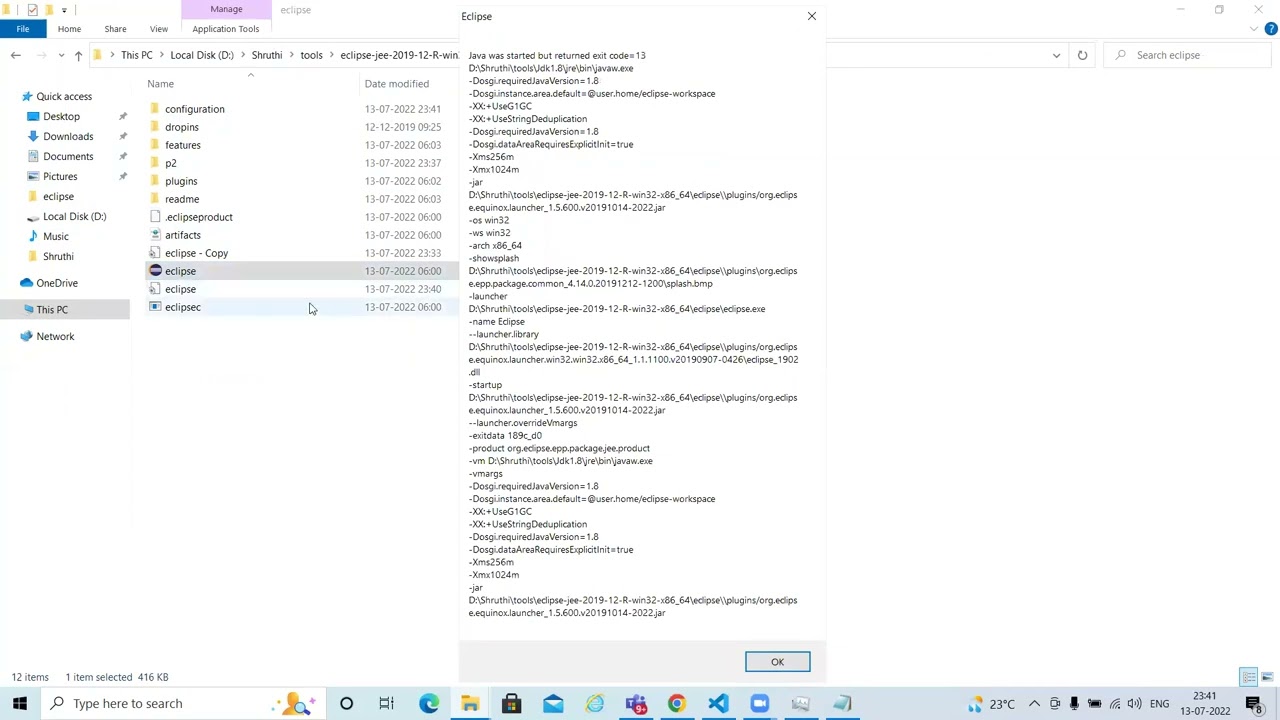Viewport: 1280px width, 720px height.
Task: Select the dropins folder
Action: (182, 127)
